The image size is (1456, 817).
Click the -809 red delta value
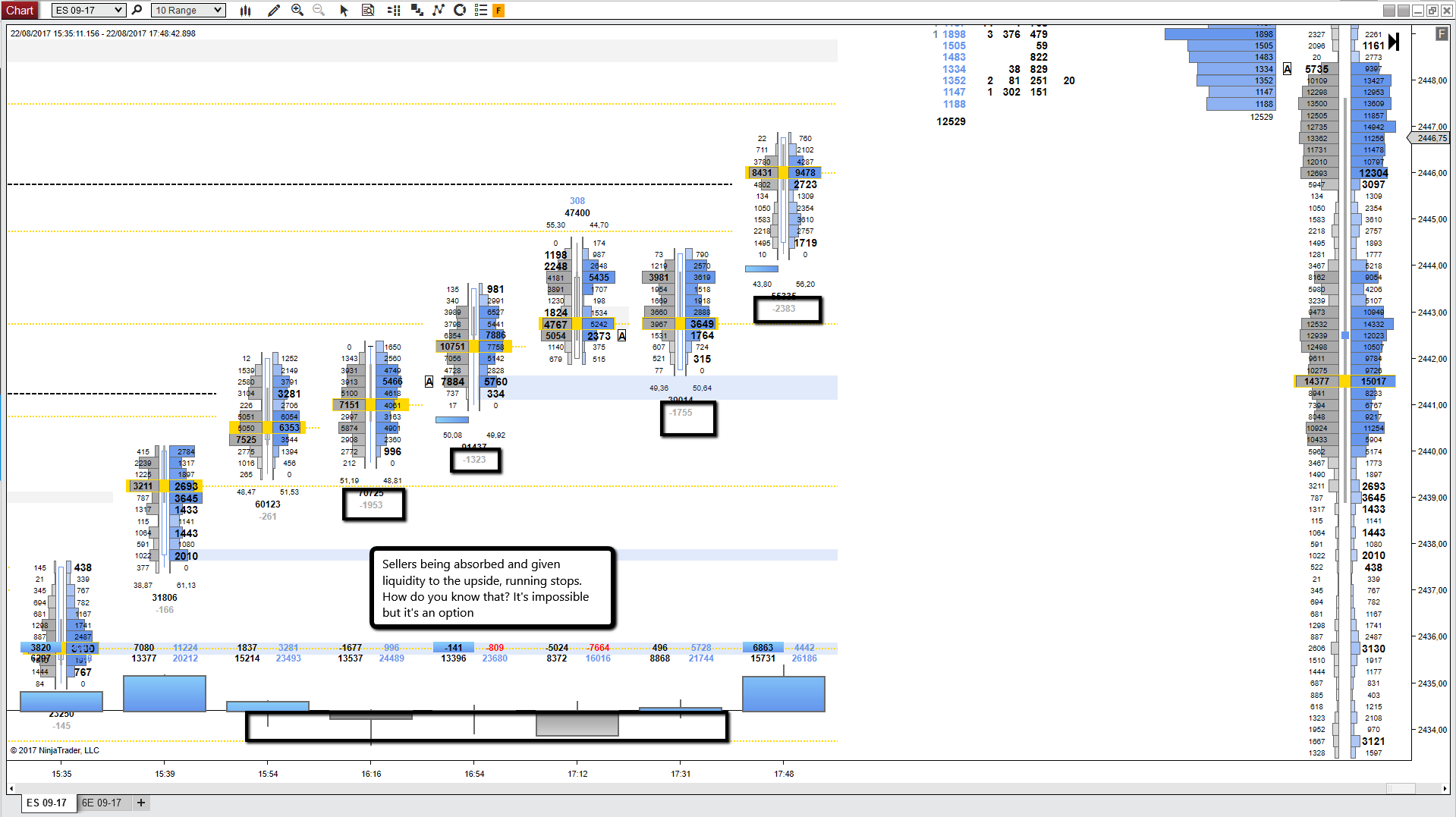[495, 648]
